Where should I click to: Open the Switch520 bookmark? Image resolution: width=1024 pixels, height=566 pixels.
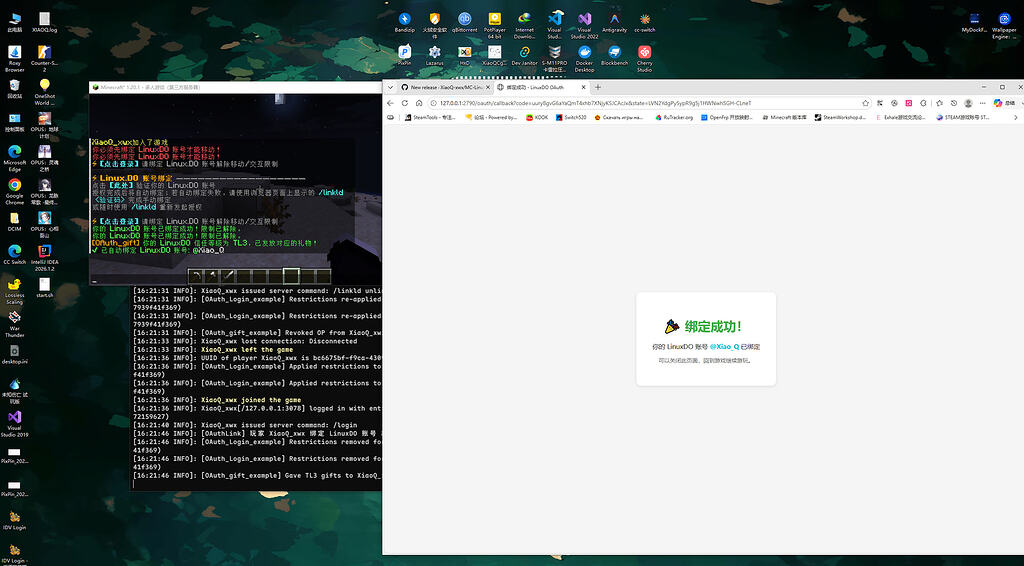coord(571,118)
